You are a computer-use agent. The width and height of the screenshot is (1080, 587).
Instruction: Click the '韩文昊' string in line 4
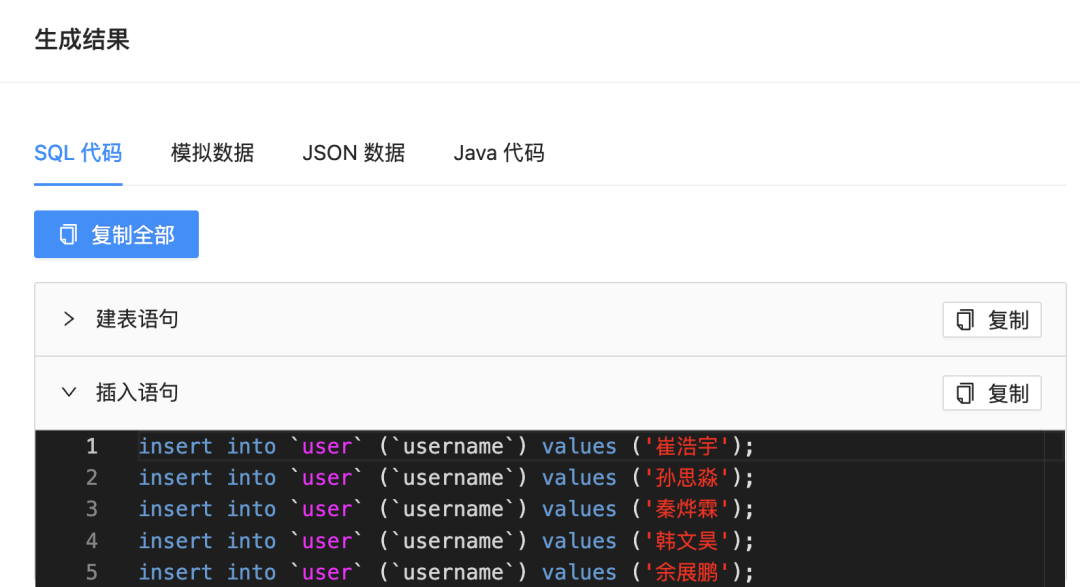tap(688, 541)
